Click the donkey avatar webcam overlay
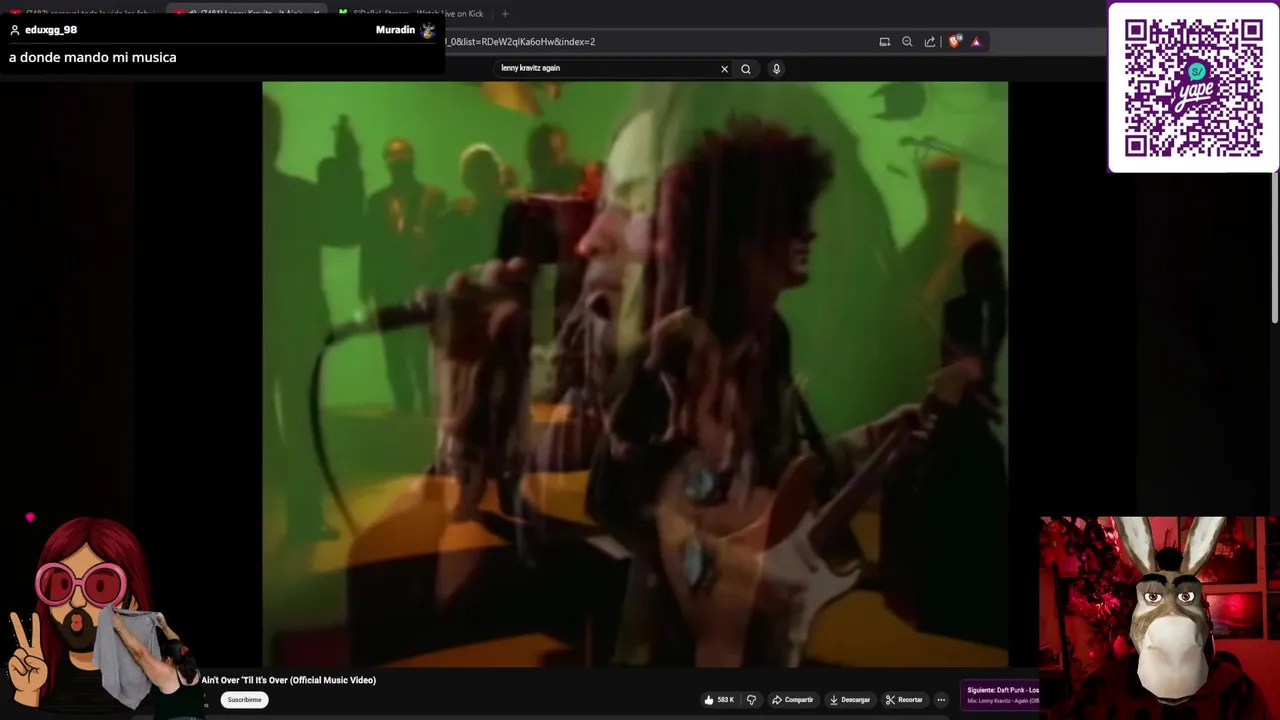Screen dimensions: 1280x720 click(x=1159, y=617)
